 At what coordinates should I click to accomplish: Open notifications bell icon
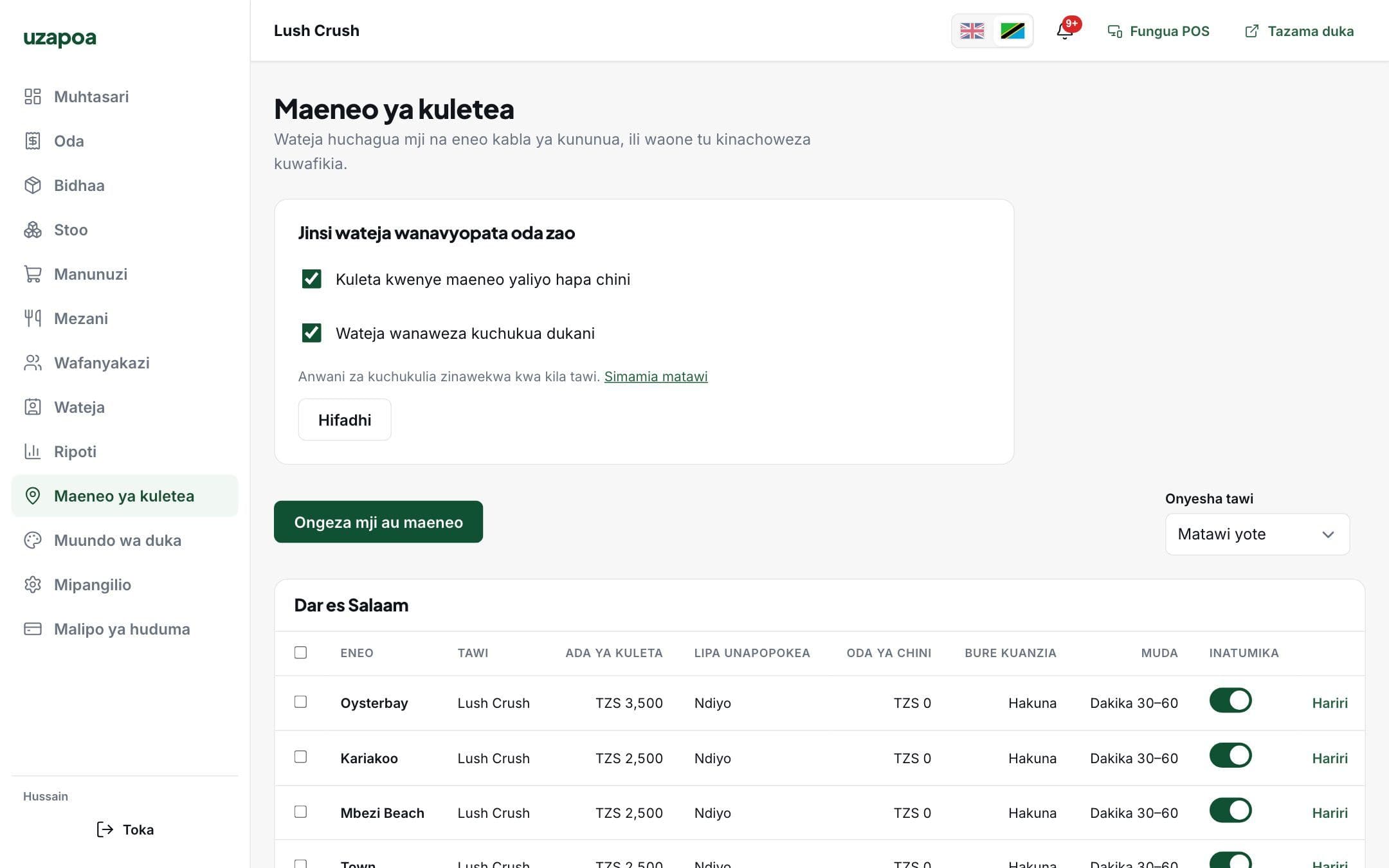tap(1064, 31)
